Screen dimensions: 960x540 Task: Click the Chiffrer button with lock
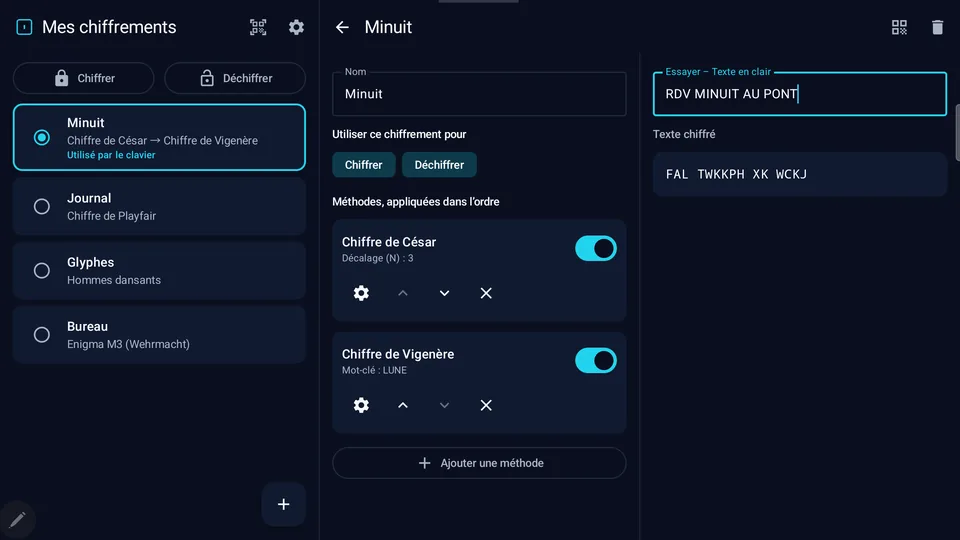(x=84, y=78)
